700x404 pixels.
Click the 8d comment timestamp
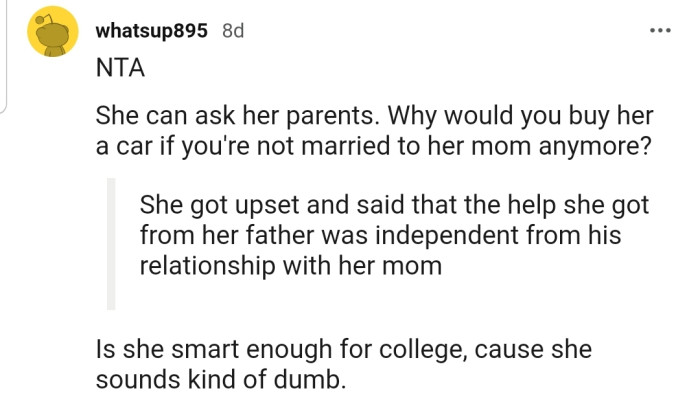(232, 30)
